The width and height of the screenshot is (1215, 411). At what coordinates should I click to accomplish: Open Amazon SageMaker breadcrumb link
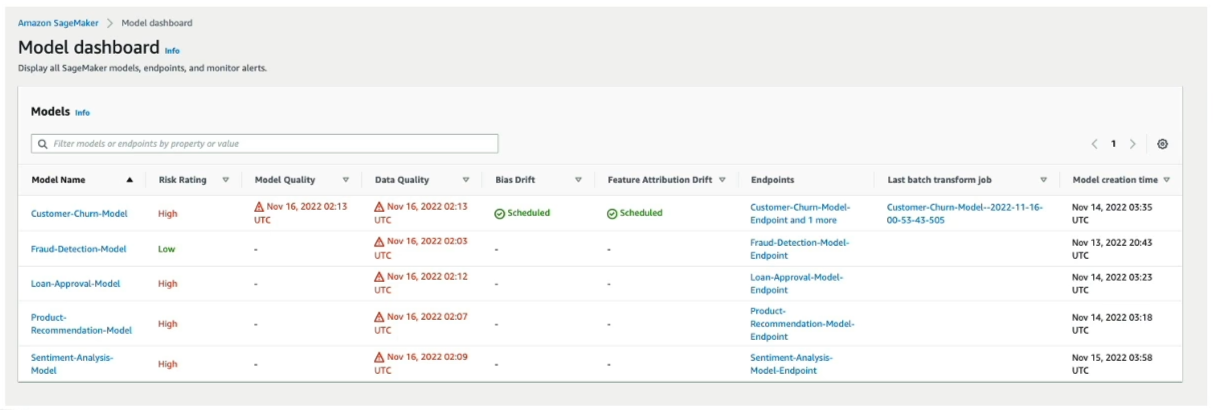[x=57, y=22]
